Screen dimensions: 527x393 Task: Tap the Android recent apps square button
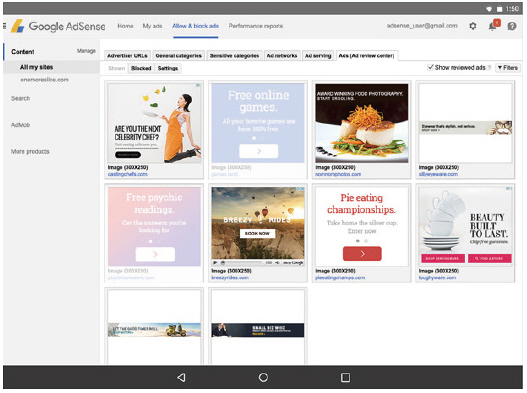tap(345, 378)
